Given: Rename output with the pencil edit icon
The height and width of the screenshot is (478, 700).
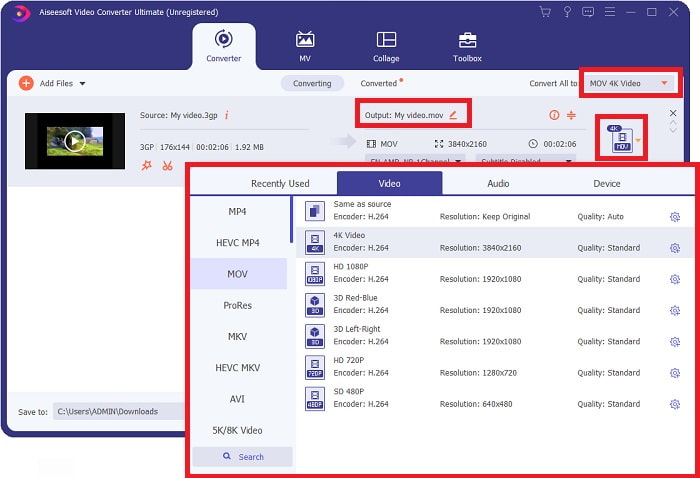Looking at the screenshot, I should 453,115.
